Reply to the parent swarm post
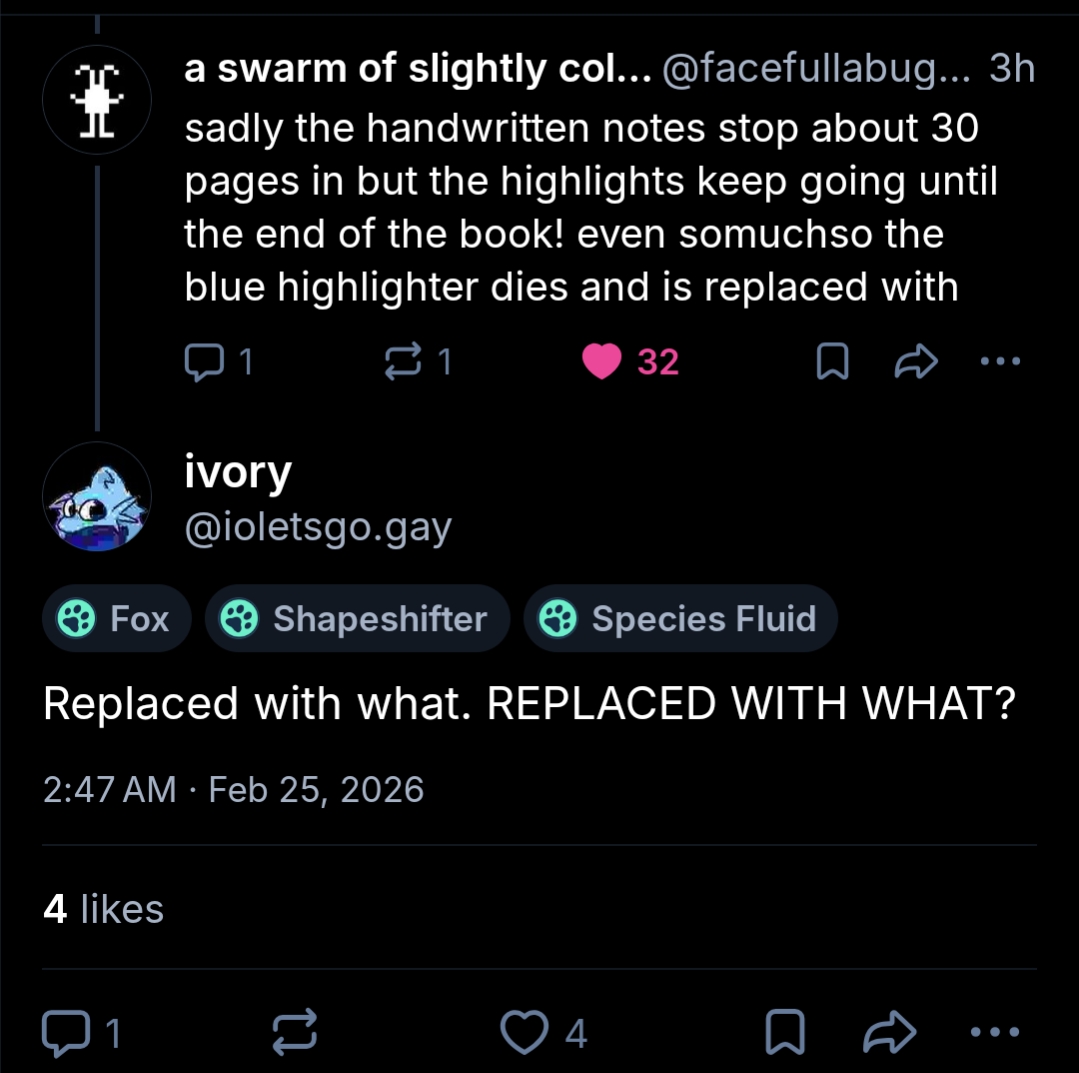 205,362
